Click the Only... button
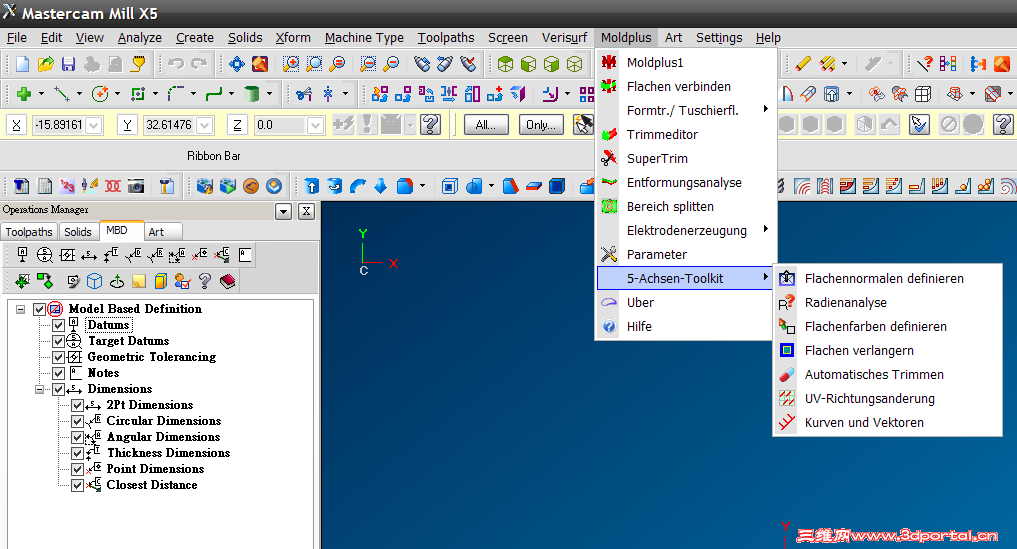The image size is (1017, 549). (x=540, y=125)
